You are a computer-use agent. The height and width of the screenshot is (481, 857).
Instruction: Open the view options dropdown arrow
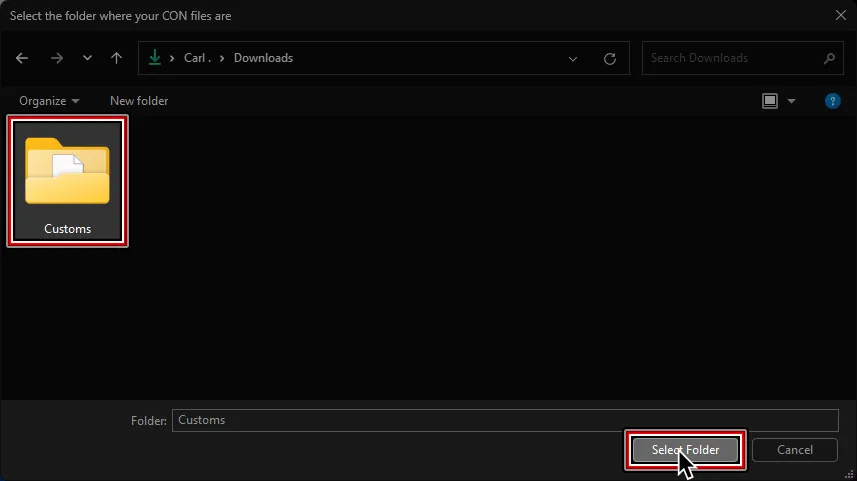pyautogui.click(x=791, y=101)
